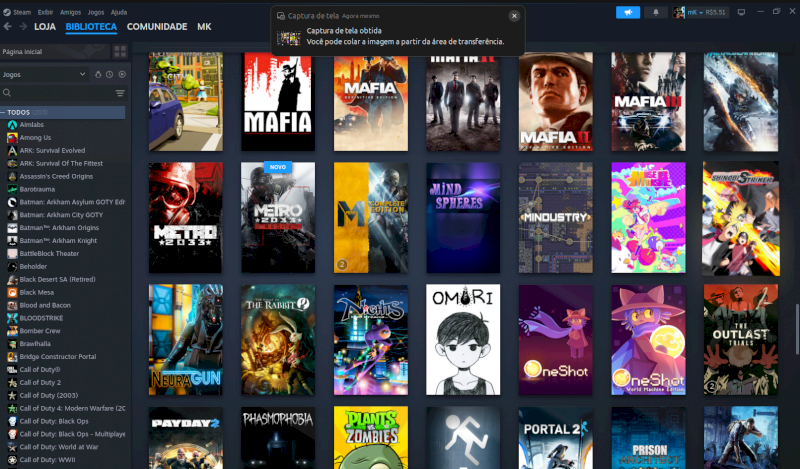Open The Night of the Rabbit cover
Viewport: 800px width, 469px height.
(278, 340)
